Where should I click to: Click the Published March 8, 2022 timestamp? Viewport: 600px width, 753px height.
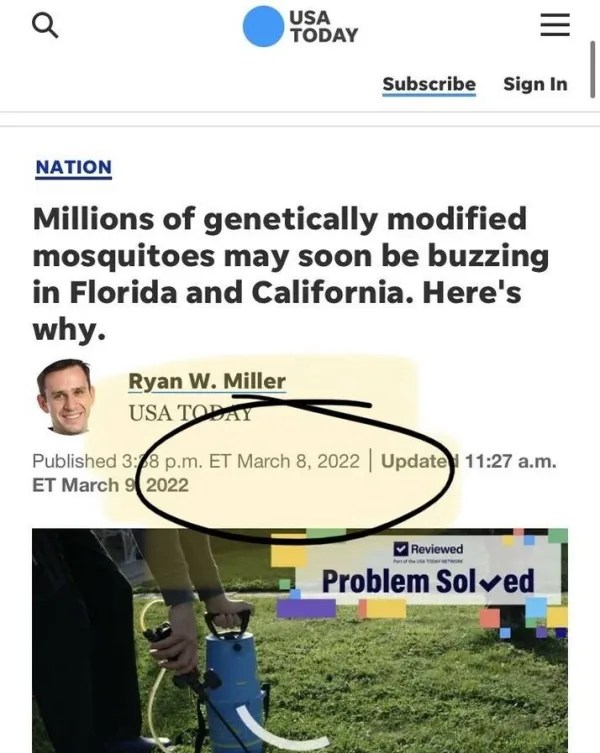coord(195,461)
